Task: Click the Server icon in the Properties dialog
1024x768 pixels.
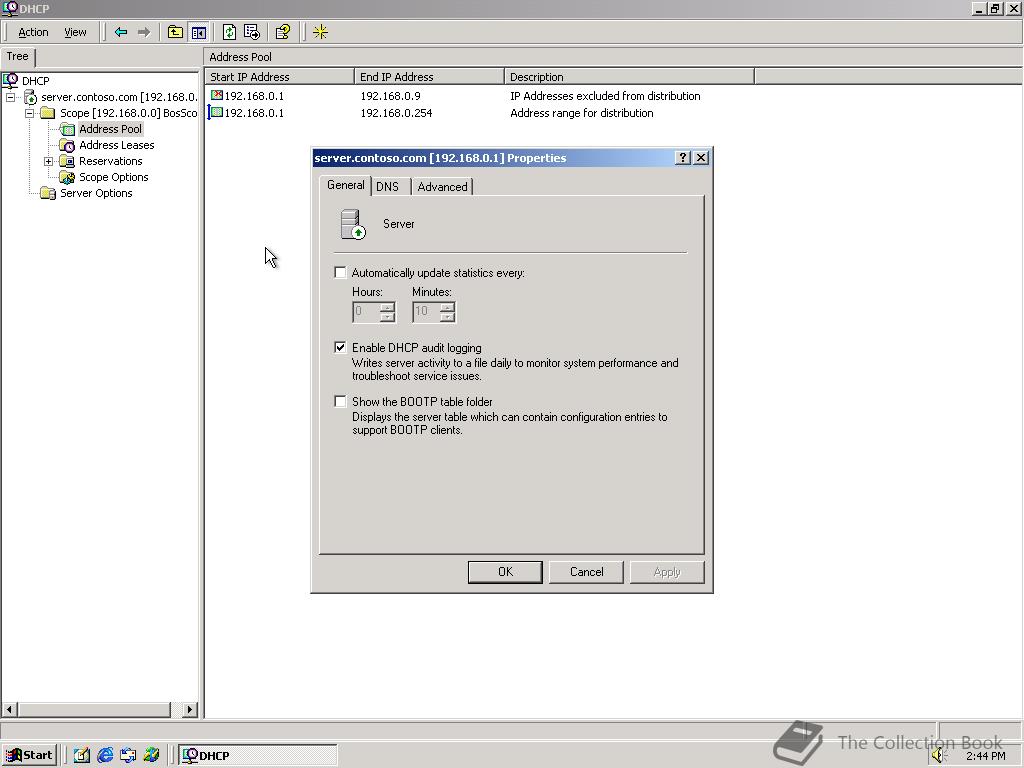Action: tap(353, 224)
